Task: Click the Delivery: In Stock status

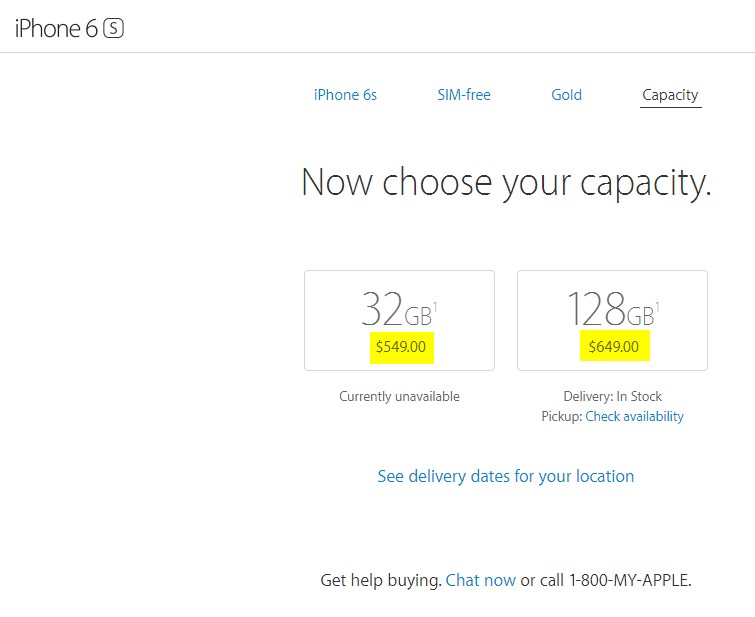Action: pos(613,396)
